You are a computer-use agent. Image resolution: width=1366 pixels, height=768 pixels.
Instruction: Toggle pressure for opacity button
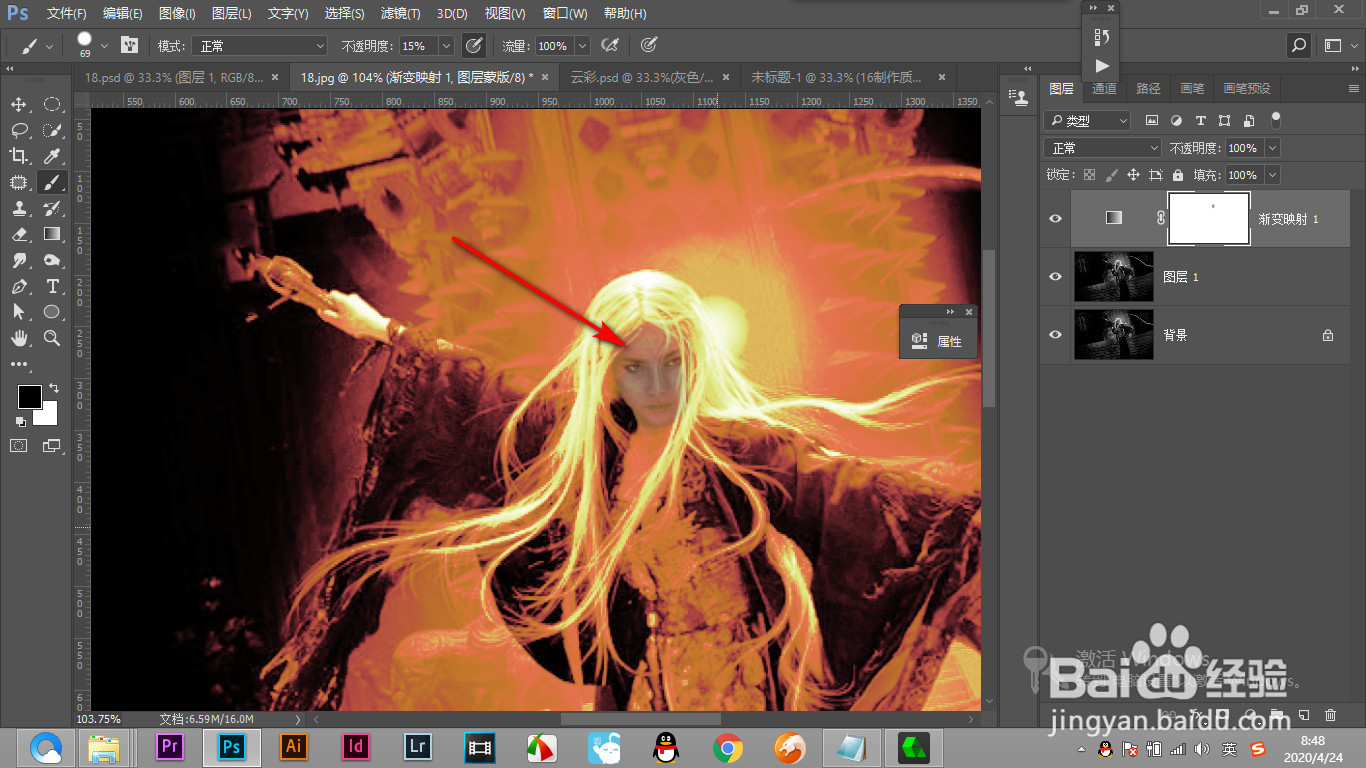(x=474, y=45)
